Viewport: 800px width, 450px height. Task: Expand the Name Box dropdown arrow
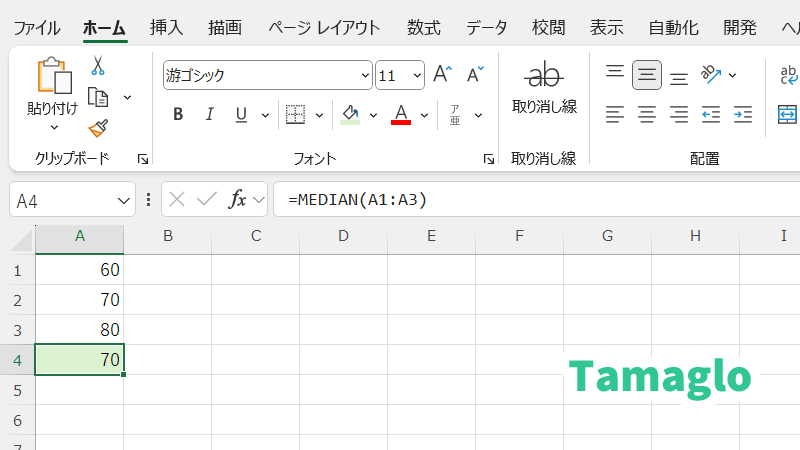[x=124, y=200]
